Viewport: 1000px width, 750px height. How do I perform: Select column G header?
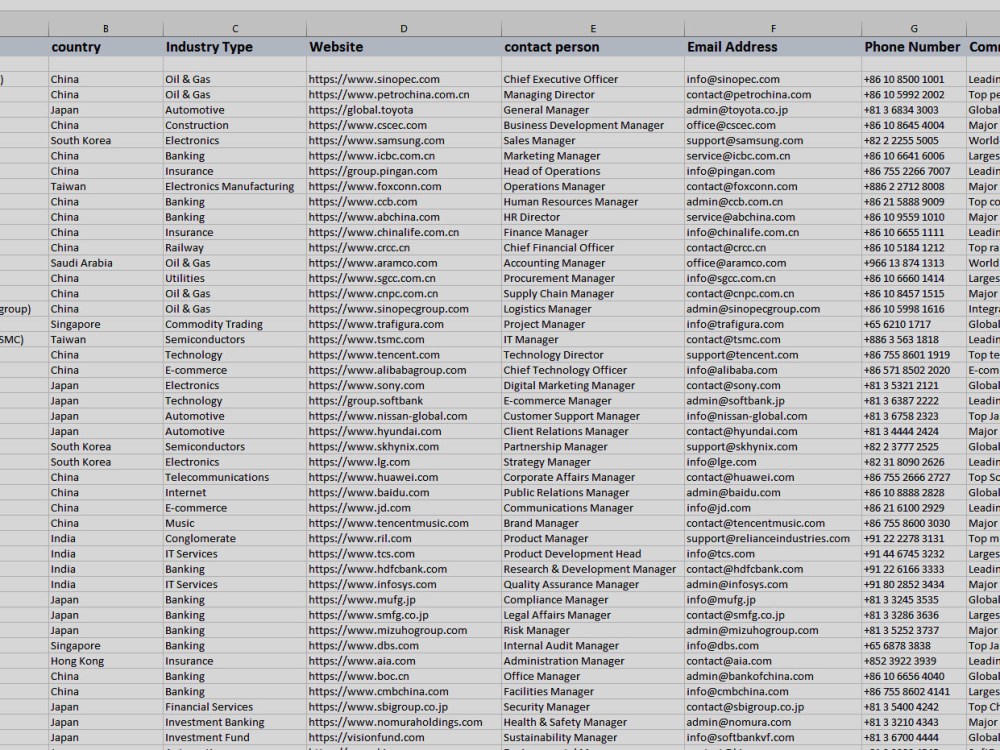tap(914, 29)
